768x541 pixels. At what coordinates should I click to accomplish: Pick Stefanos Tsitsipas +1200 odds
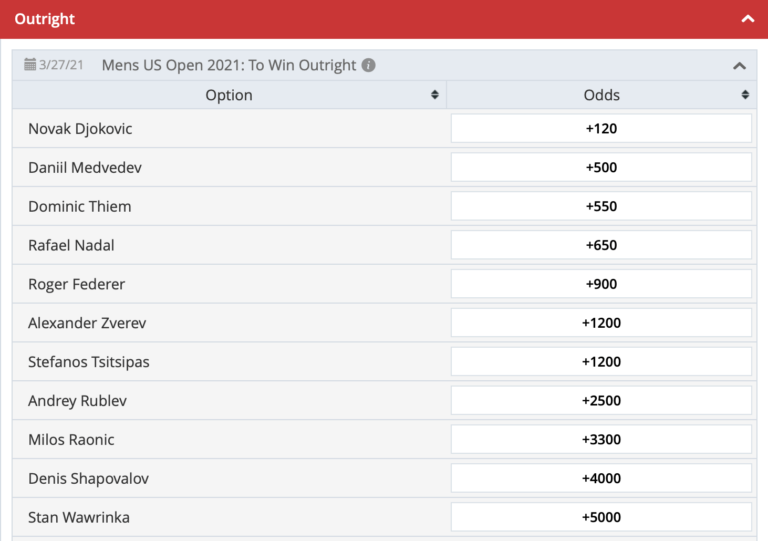[601, 362]
